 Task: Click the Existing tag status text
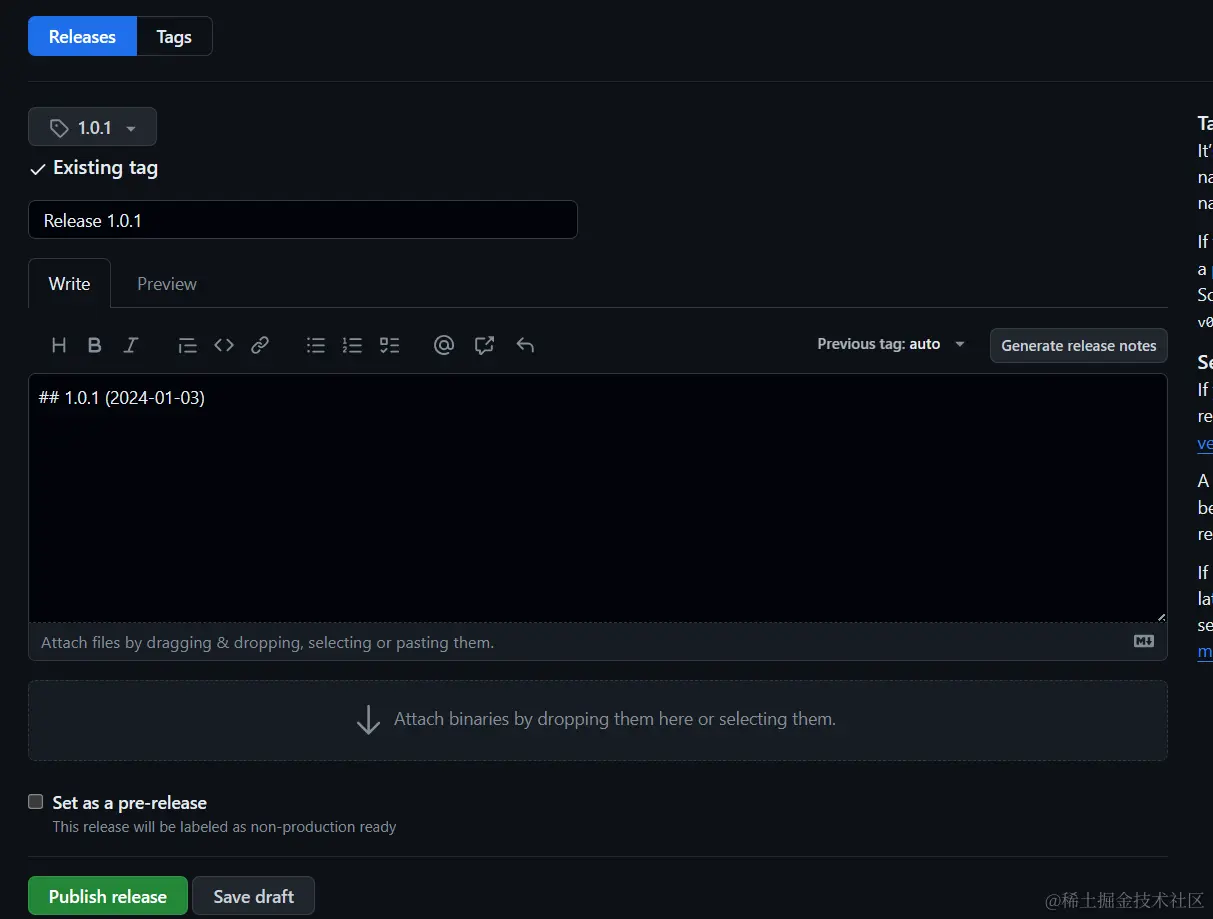coord(105,168)
